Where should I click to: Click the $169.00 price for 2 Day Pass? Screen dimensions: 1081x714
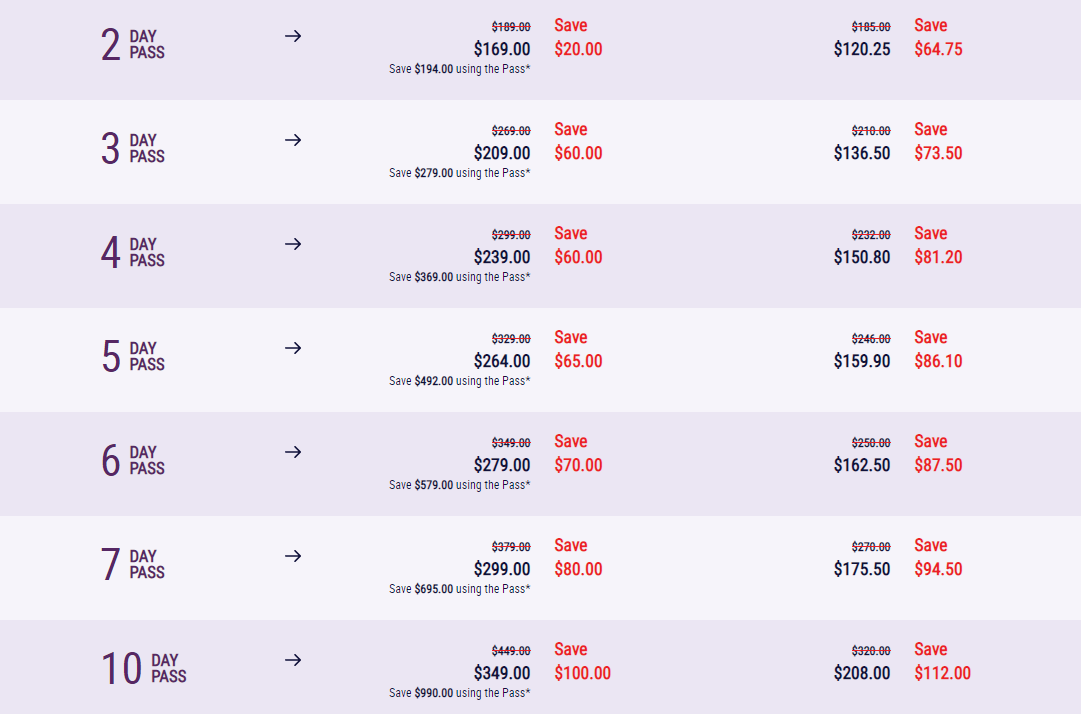pos(502,49)
